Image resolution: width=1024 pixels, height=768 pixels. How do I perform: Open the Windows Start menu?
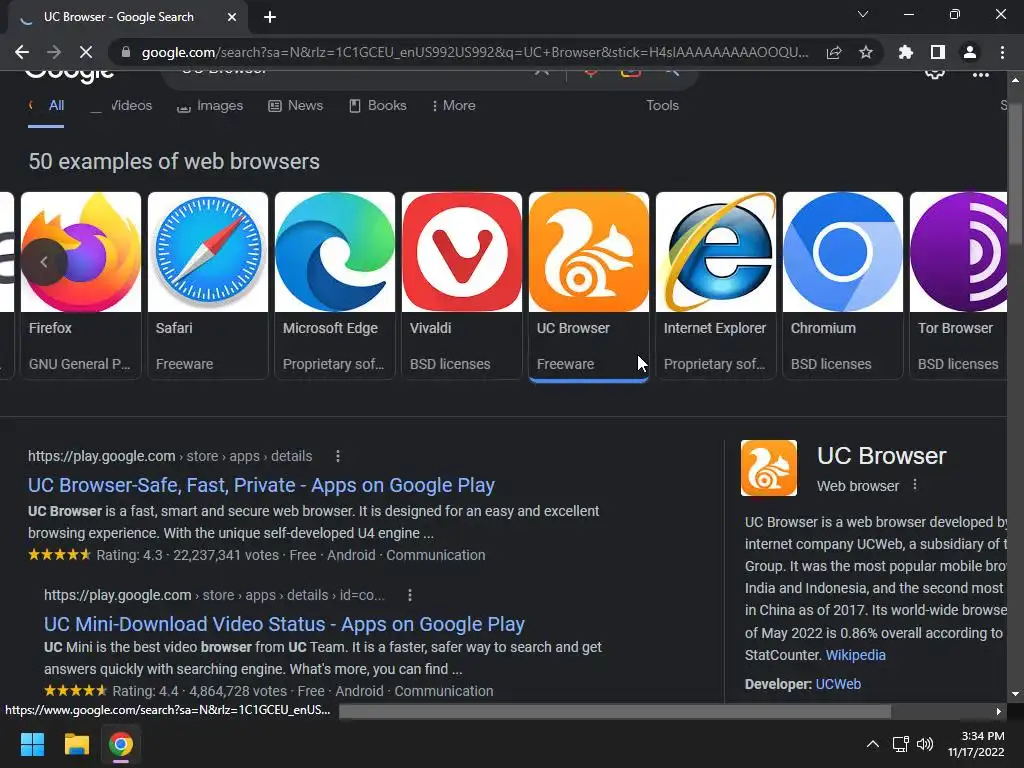32,744
